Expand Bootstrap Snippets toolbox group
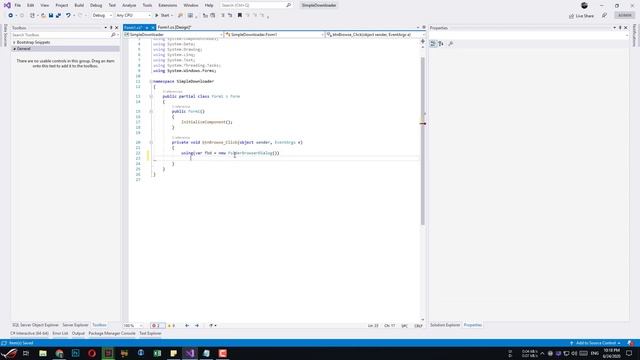The image size is (640, 360). [14, 42]
